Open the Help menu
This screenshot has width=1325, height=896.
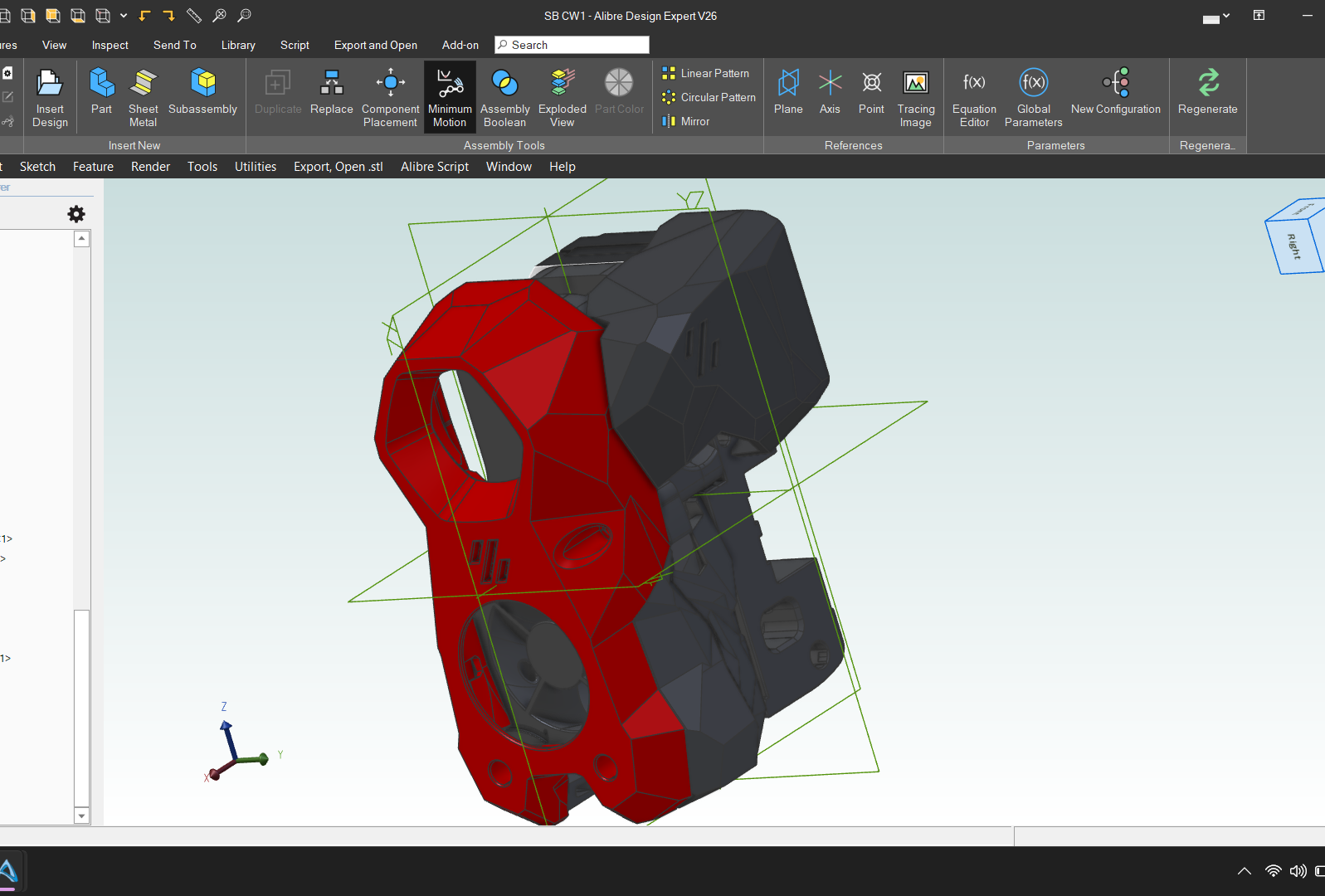pos(563,167)
